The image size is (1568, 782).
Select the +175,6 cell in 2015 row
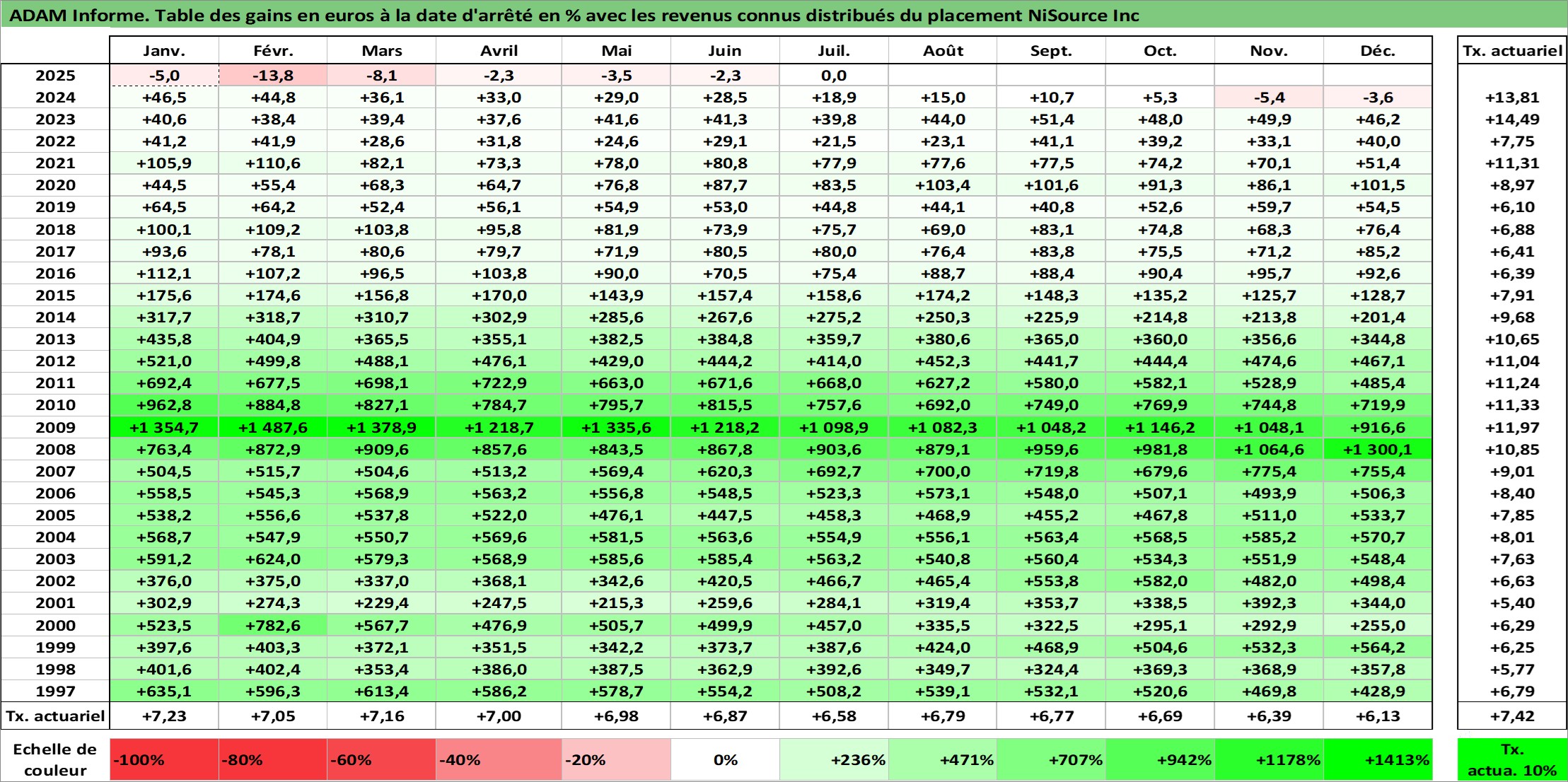[x=164, y=296]
